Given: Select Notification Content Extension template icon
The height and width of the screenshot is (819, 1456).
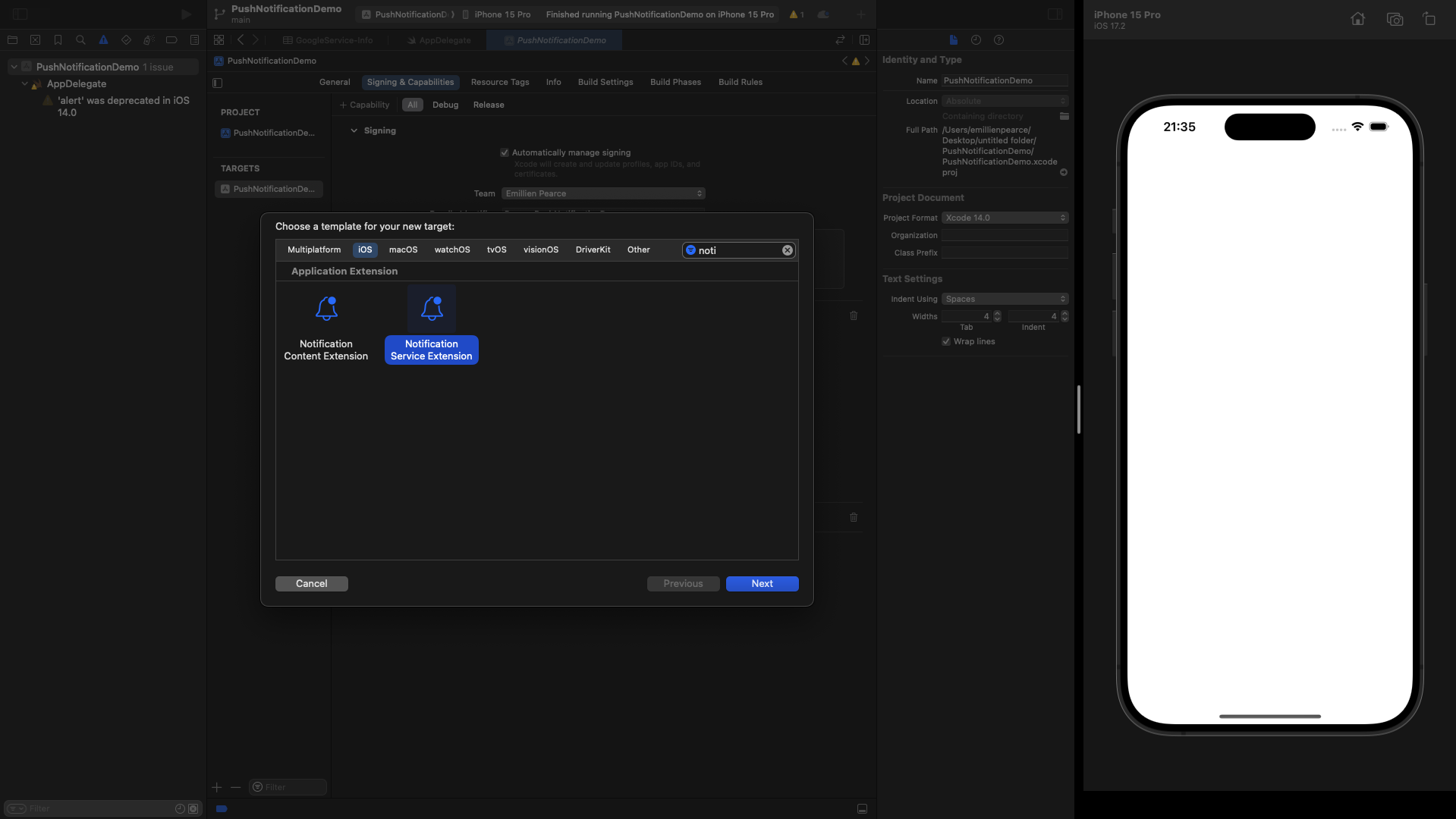Looking at the screenshot, I should coord(326,309).
